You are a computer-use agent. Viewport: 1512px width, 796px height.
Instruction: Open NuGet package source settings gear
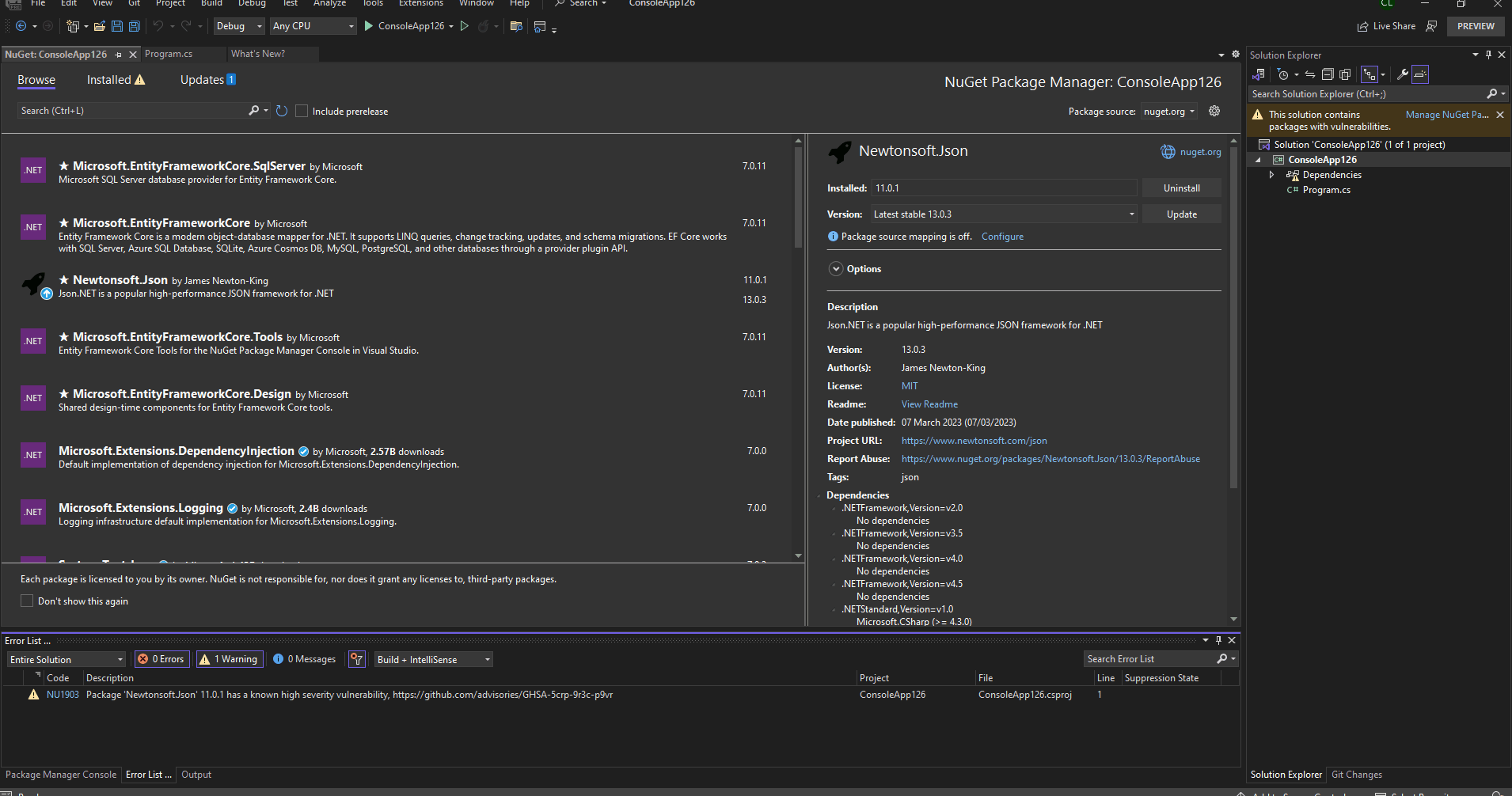(1214, 111)
